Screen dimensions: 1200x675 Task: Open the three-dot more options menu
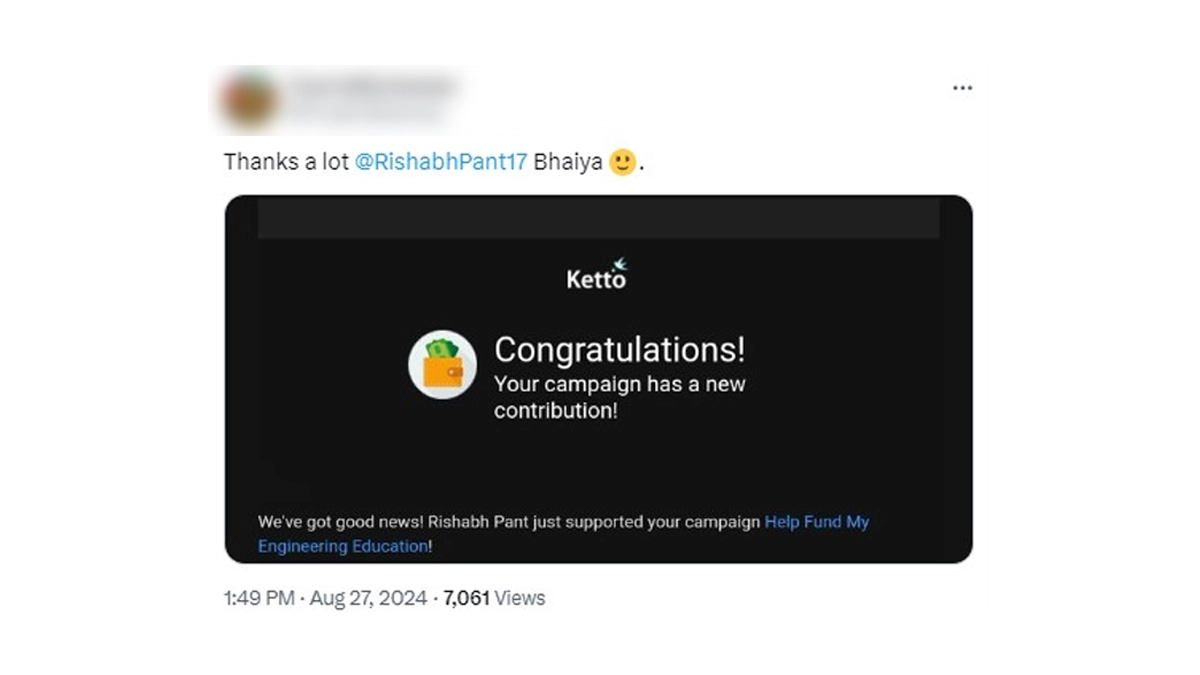pyautogui.click(x=962, y=88)
